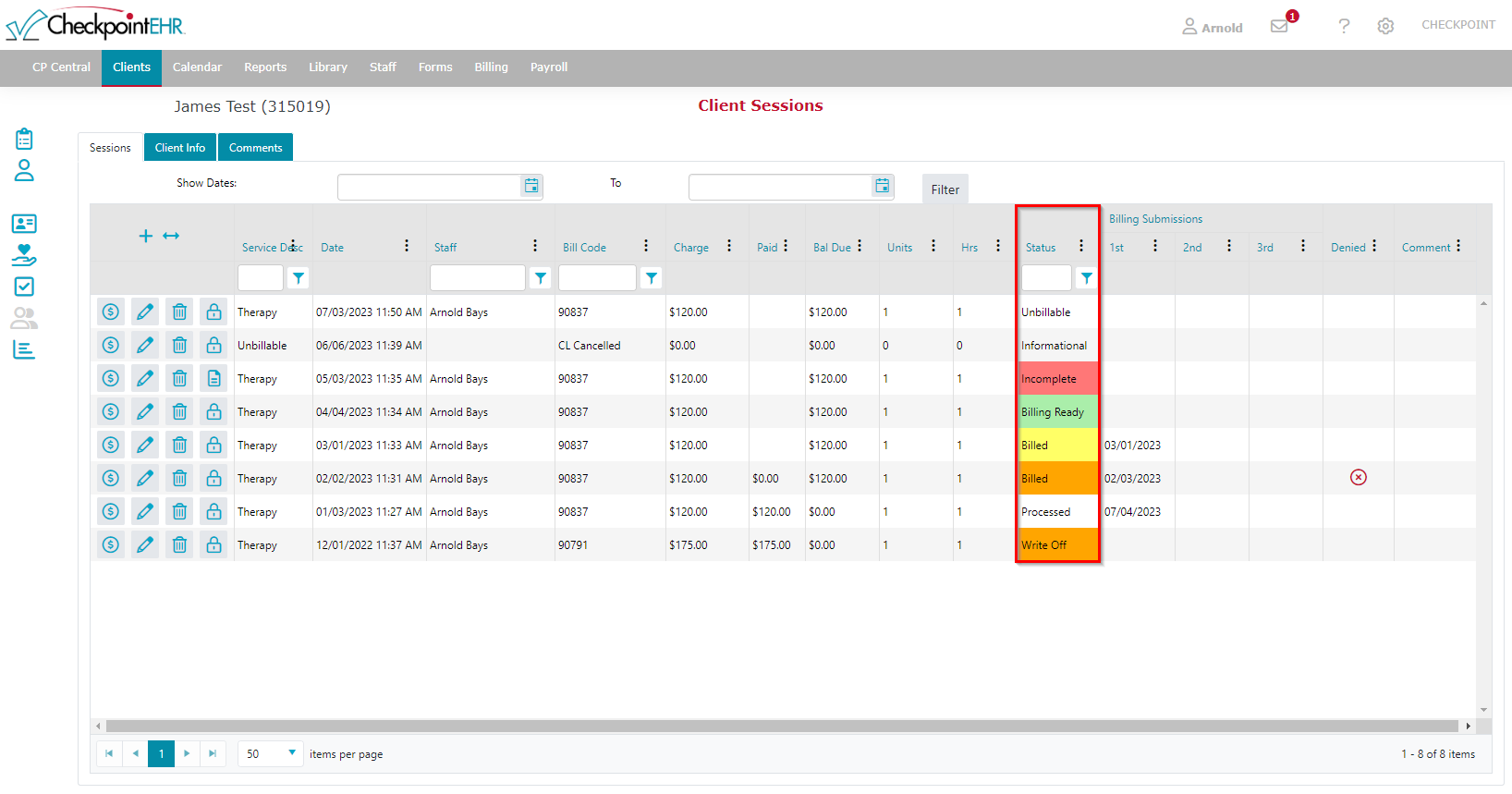
Task: Click the pencil edit icon for 07/03/2023 session
Action: click(145, 312)
